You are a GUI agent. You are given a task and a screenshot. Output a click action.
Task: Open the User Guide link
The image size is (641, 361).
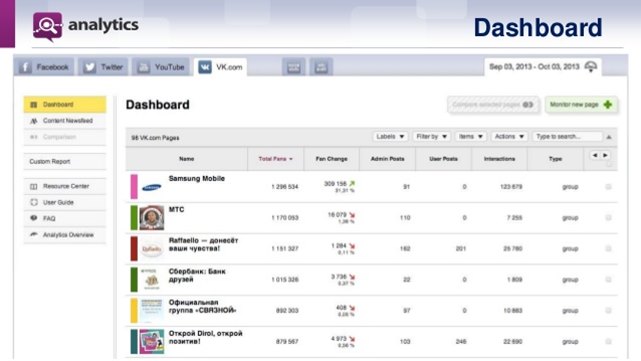tap(65, 202)
